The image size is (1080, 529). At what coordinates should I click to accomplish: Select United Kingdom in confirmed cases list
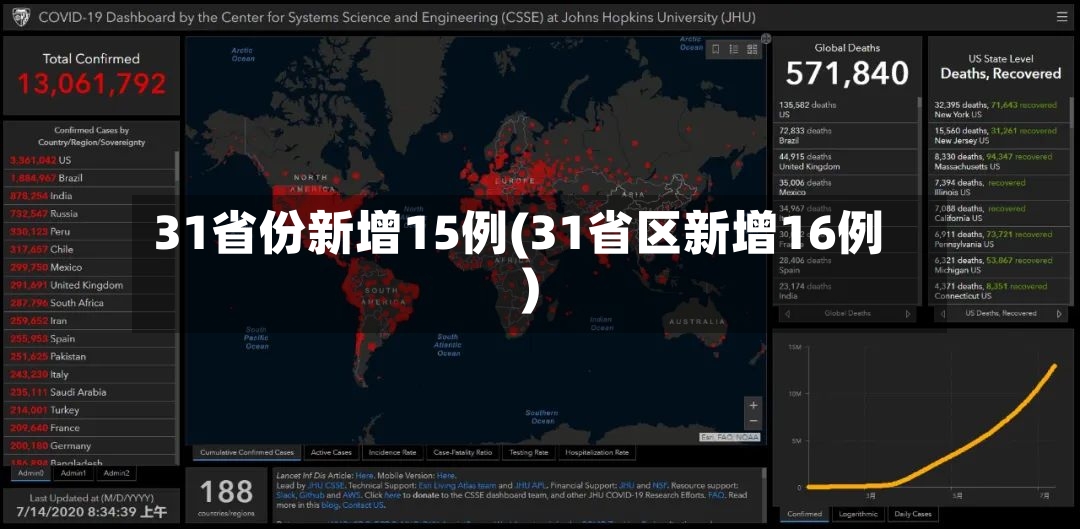[x=92, y=285]
